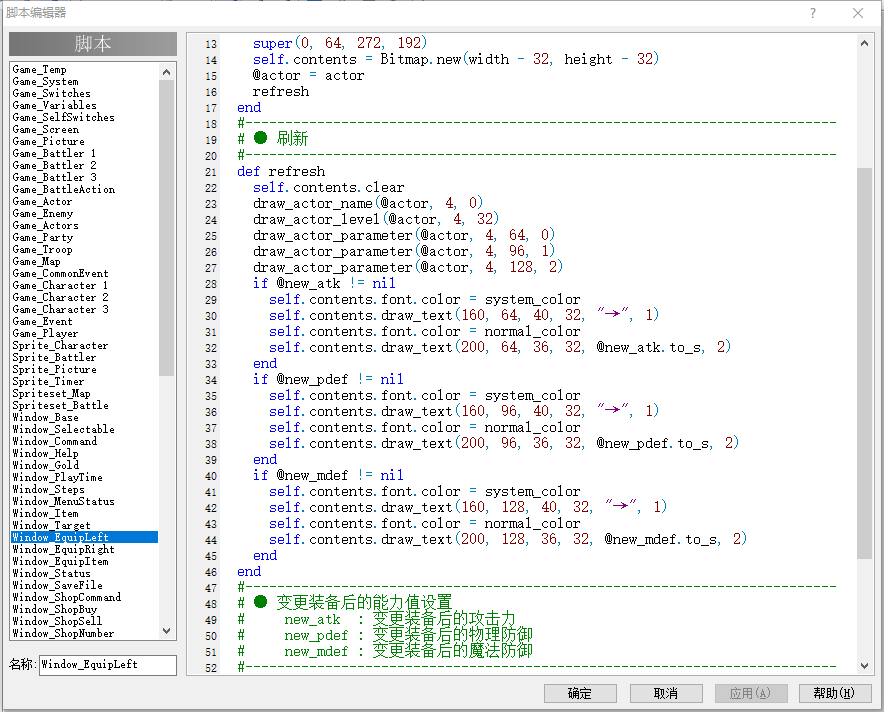Click the script list scroll up arrow
884x712 pixels.
coord(166,72)
